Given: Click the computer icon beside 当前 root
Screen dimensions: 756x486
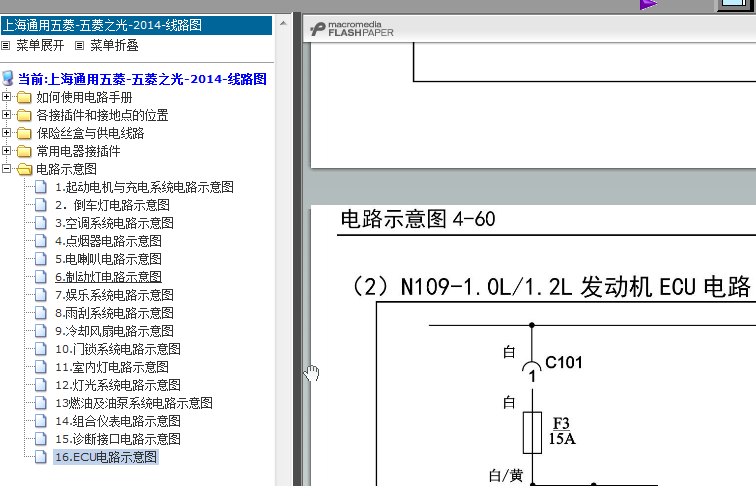Looking at the screenshot, I should point(8,79).
